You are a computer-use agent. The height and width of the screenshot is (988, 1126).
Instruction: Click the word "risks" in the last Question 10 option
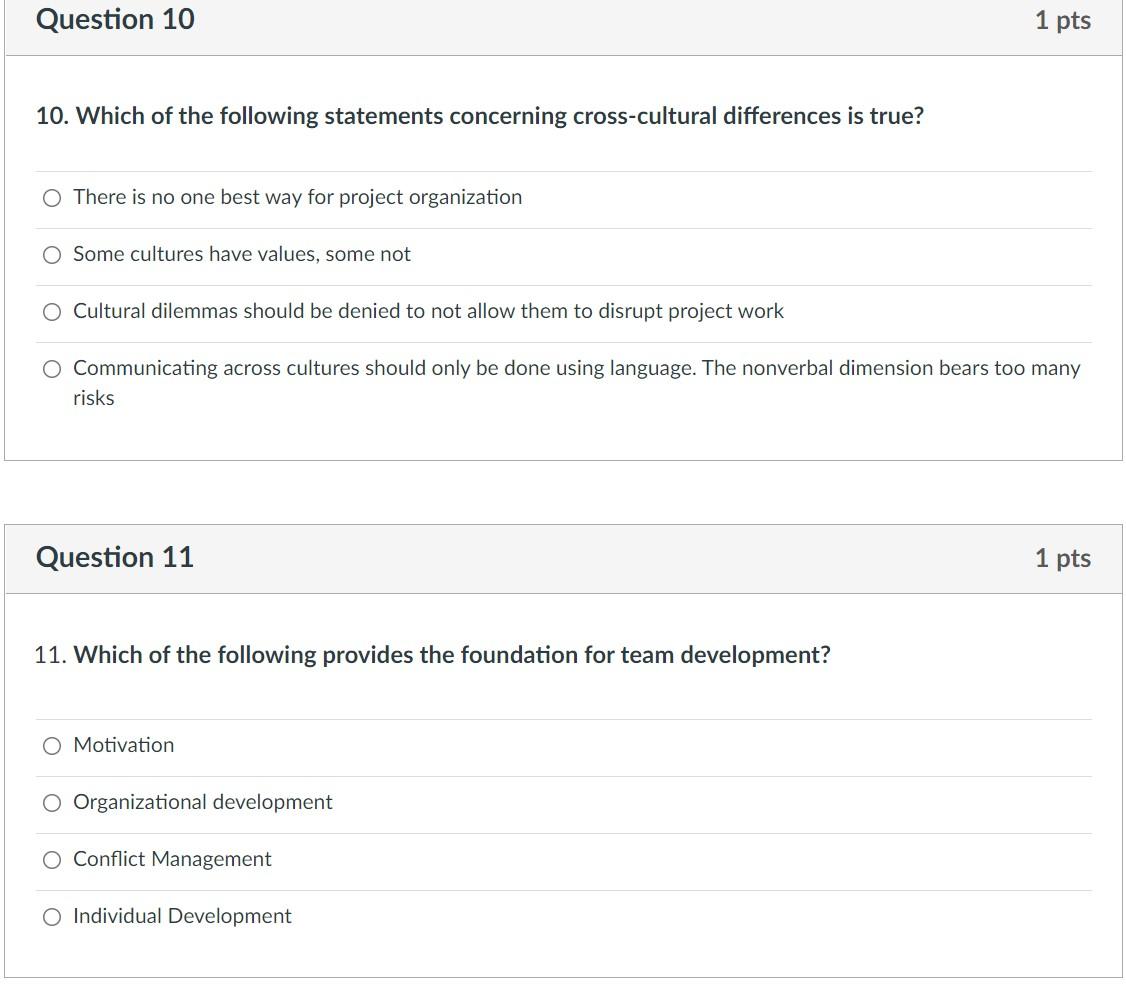(x=93, y=397)
